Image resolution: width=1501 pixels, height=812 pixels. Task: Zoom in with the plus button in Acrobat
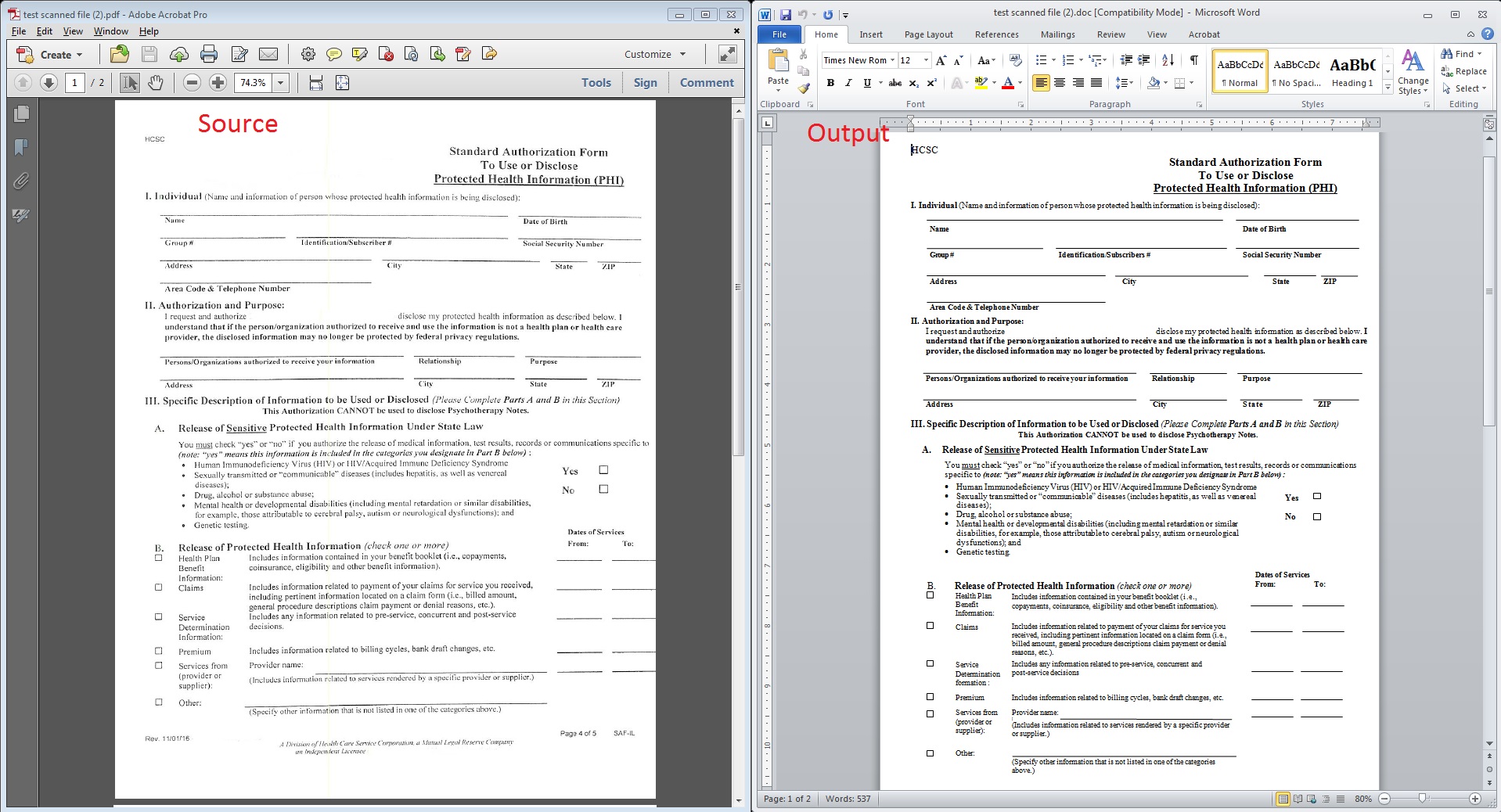click(x=218, y=83)
